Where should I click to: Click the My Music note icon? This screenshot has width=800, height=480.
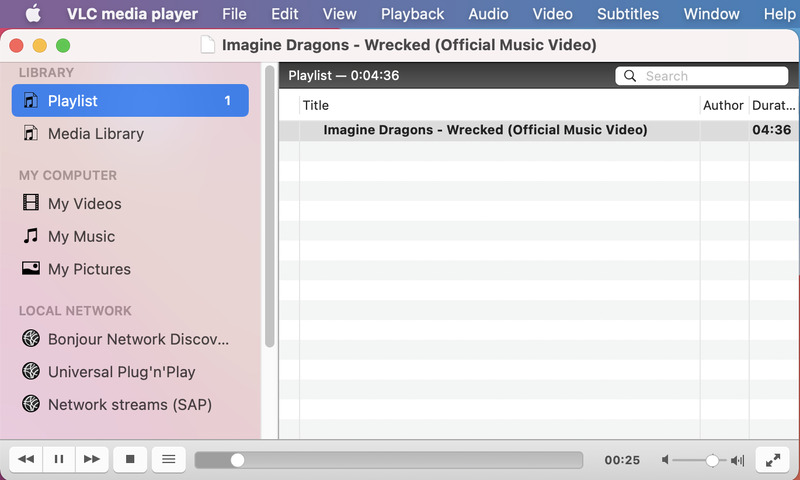click(x=31, y=236)
